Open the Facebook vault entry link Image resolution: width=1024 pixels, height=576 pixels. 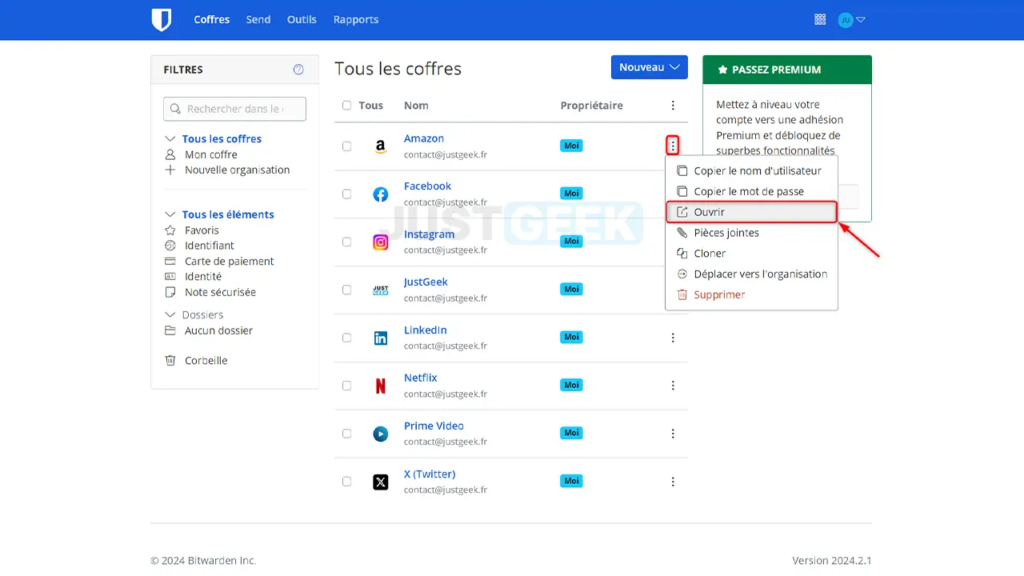(x=427, y=185)
